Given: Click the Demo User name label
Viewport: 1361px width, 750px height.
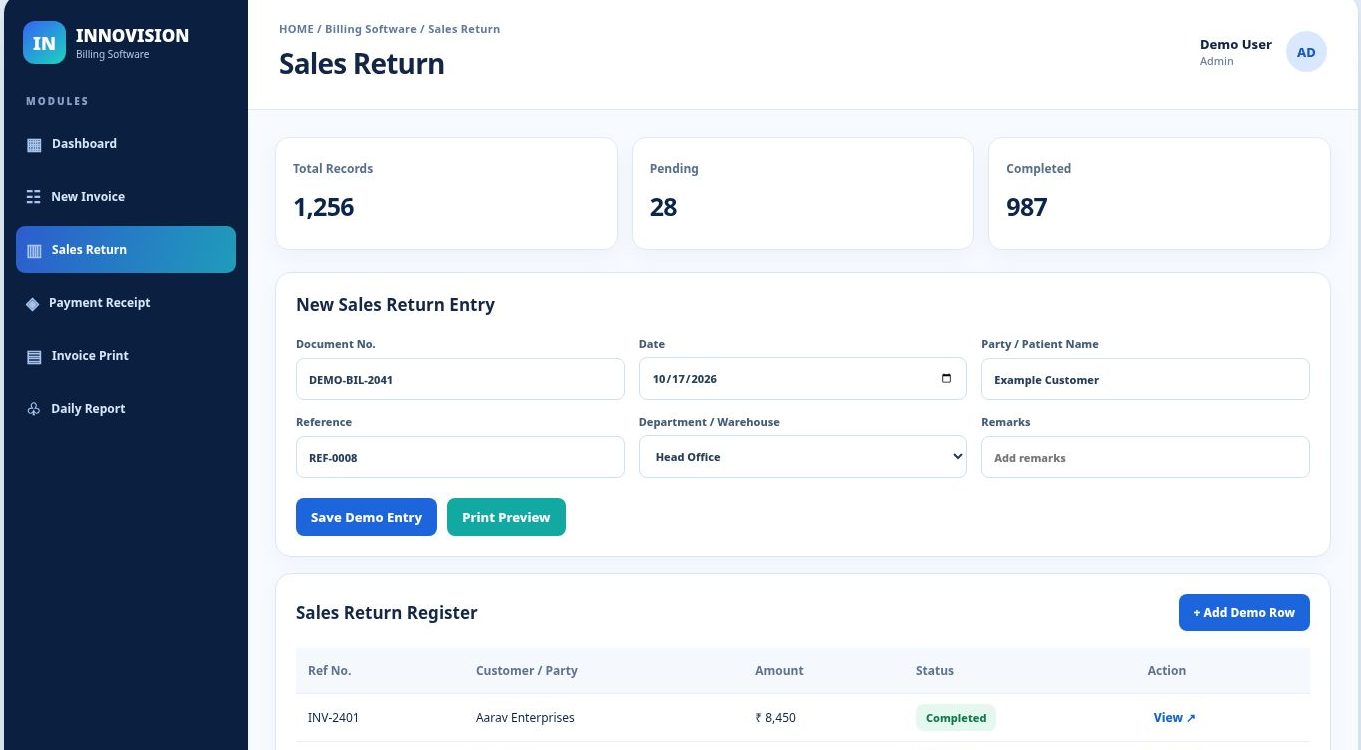Looking at the screenshot, I should [1236, 44].
